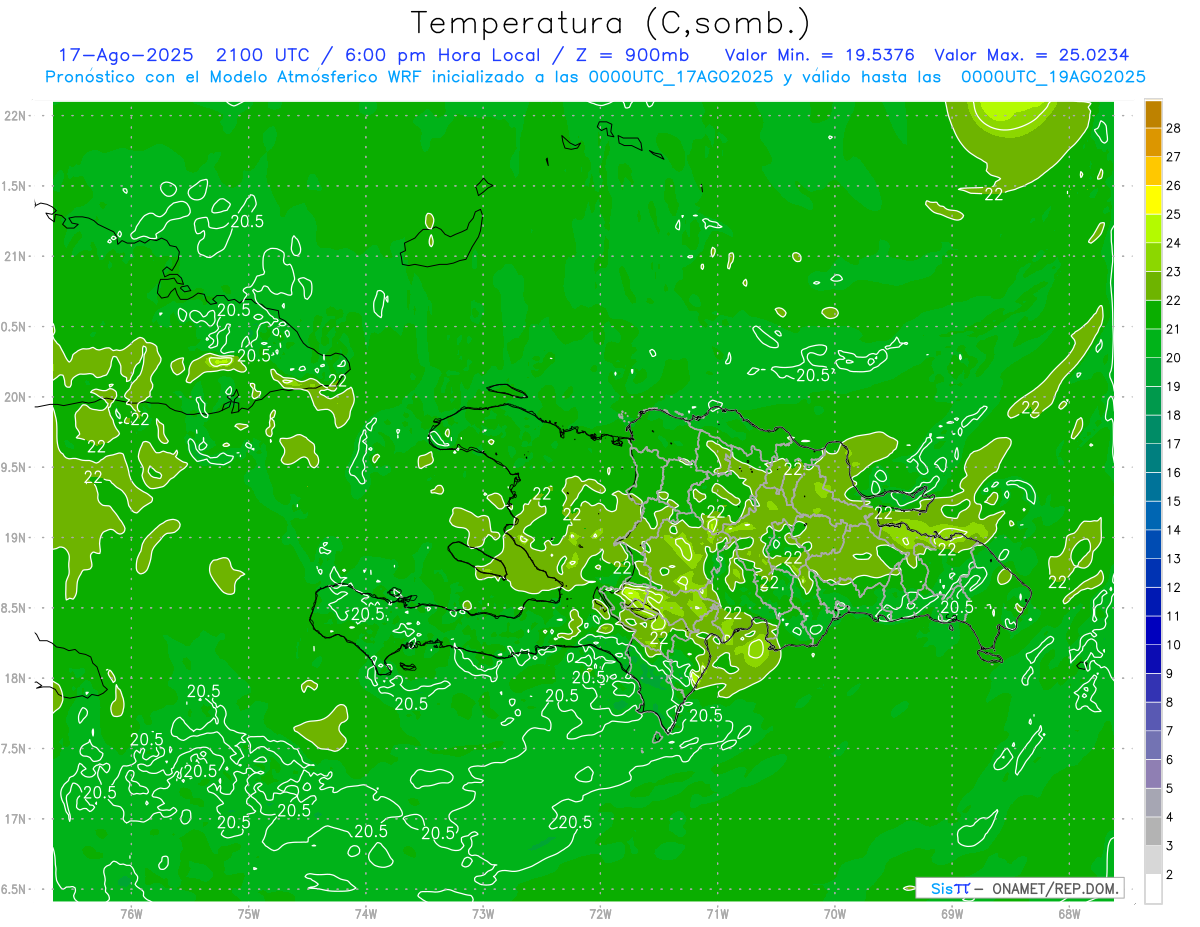
Task: Click the title 'Temperatura (C,somb.)'
Action: (610, 23)
